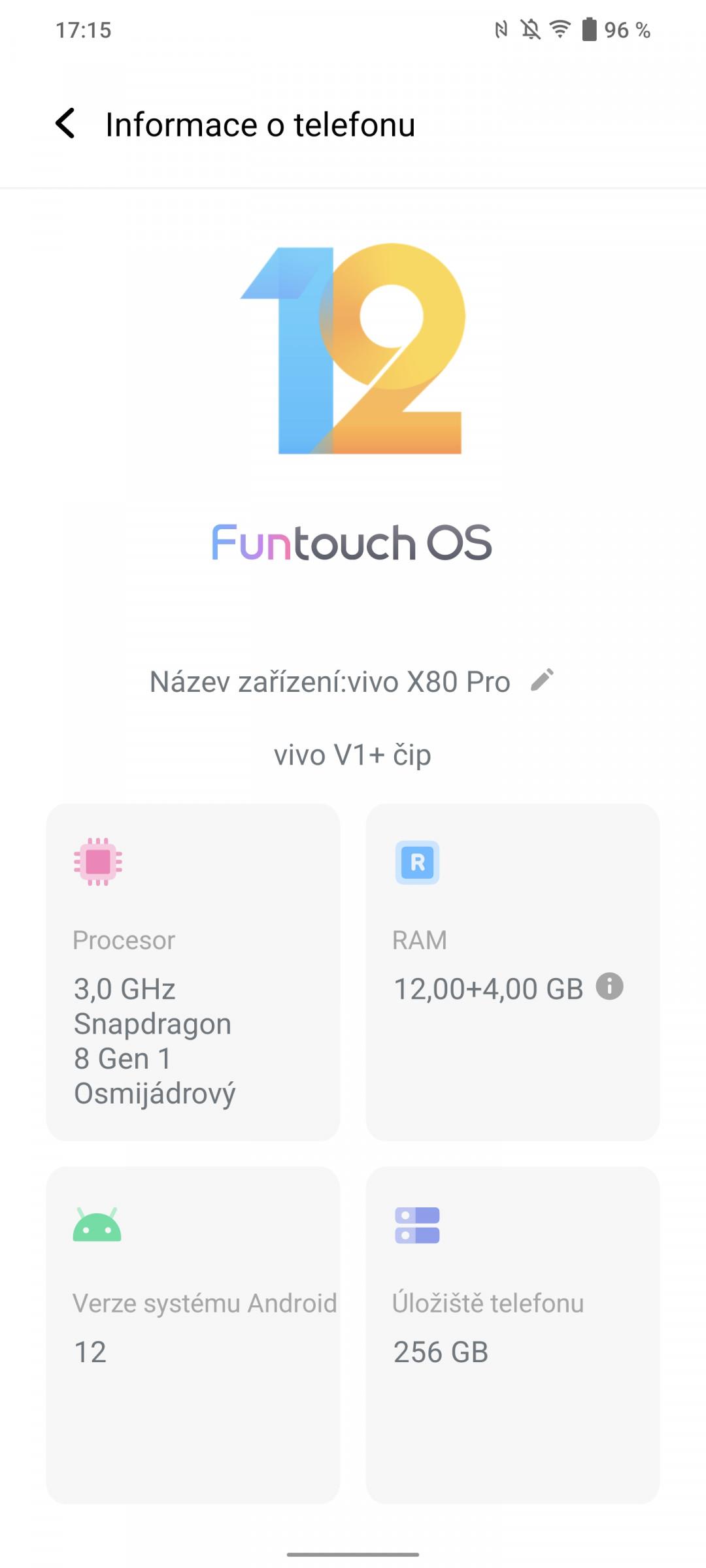This screenshot has width=706, height=1568.
Task: Tap the Funtouch OS wordmark
Action: (352, 542)
